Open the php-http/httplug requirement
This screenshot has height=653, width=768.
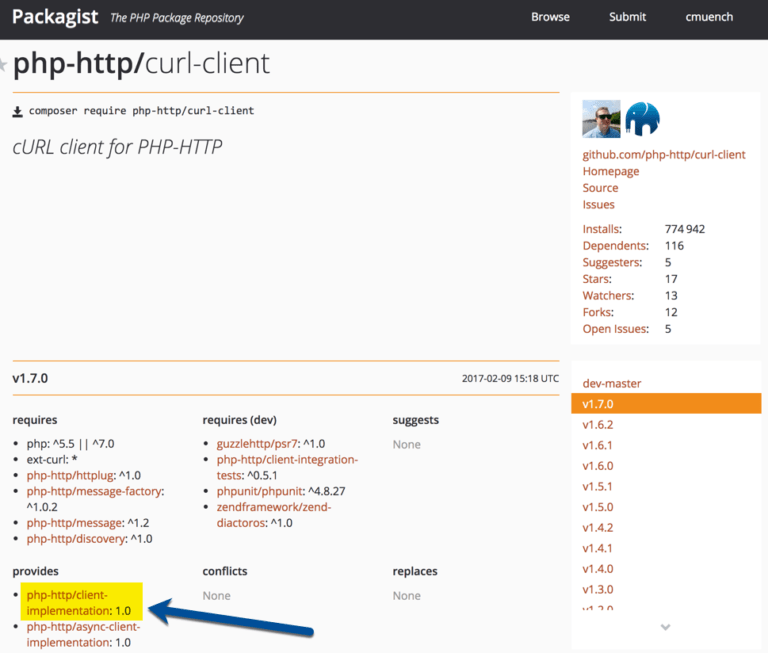tap(71, 475)
